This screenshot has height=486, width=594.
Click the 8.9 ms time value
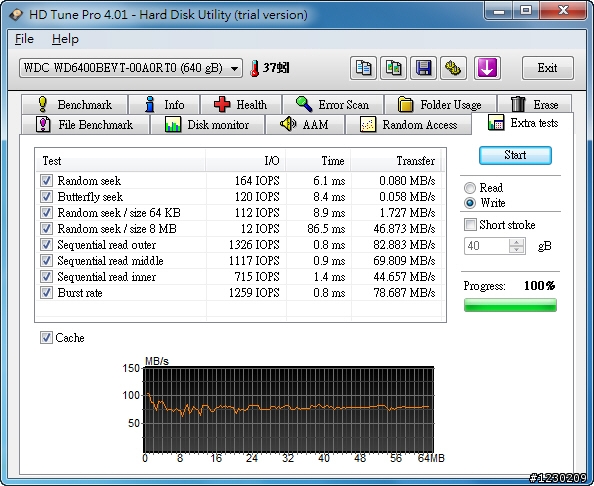[x=329, y=213]
